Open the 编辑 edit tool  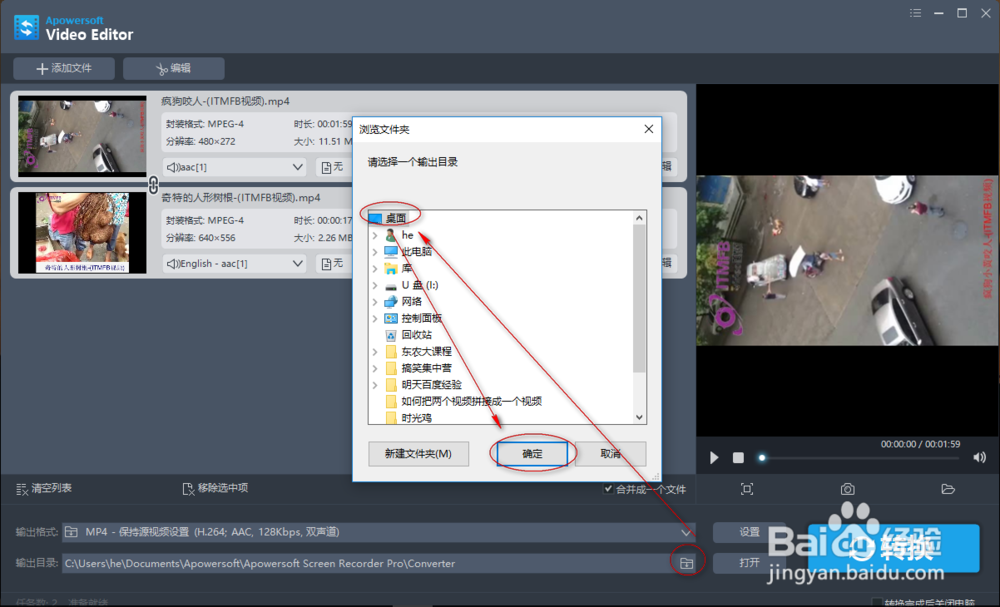tap(173, 68)
